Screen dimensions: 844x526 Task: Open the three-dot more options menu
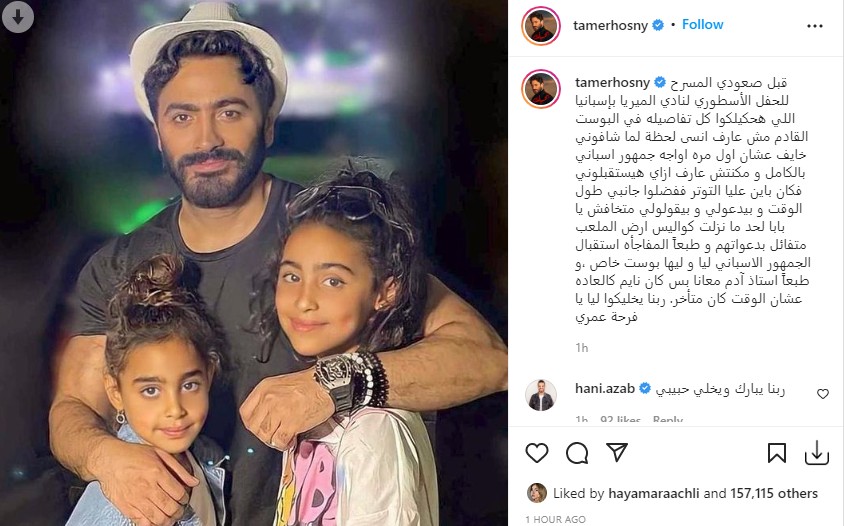[814, 26]
